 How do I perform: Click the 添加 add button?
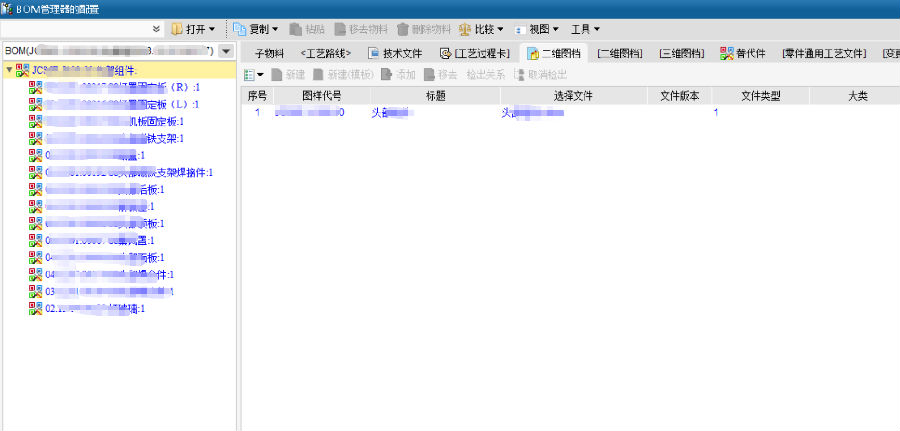pos(398,75)
